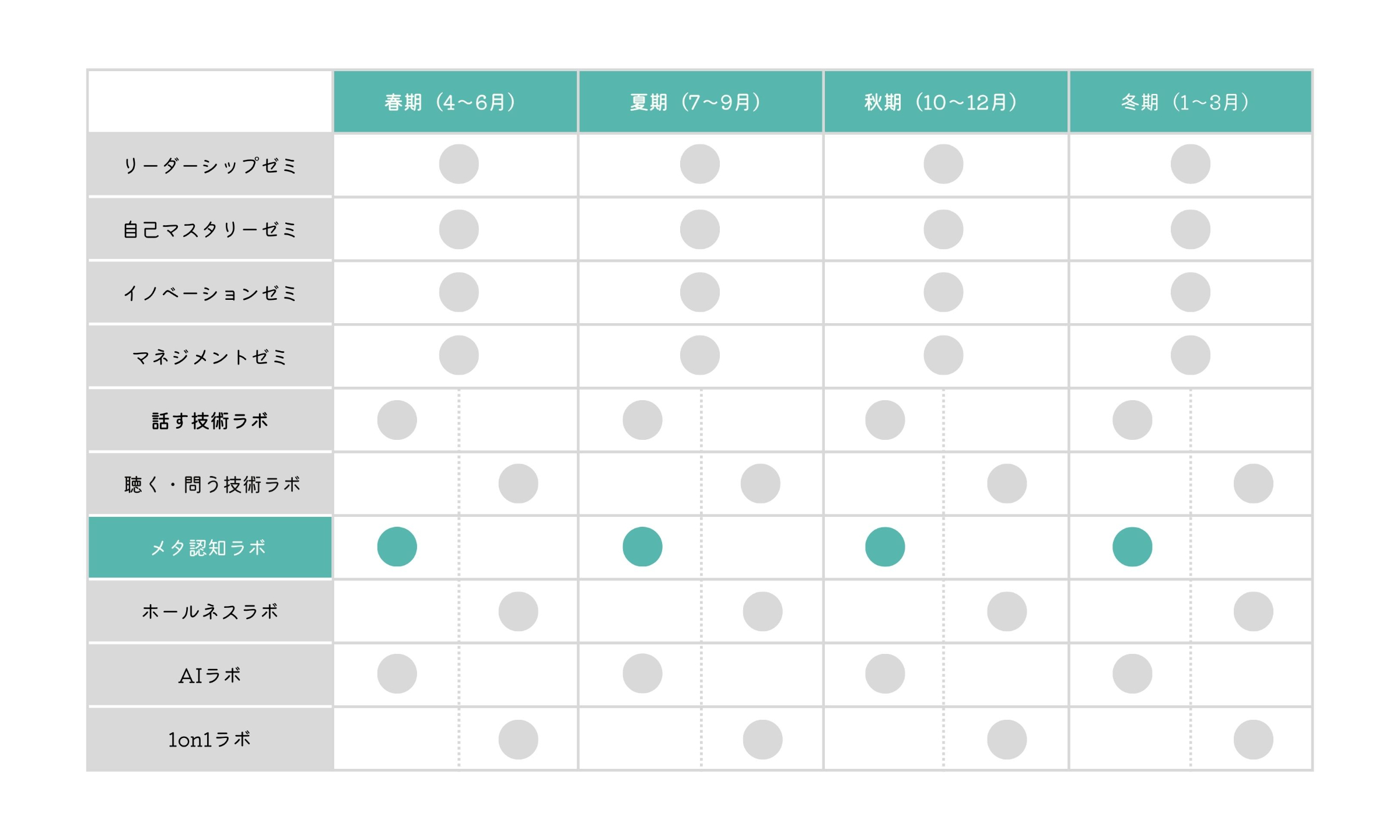Open the 秋期（10〜12月） header cell
Image resolution: width=1400 pixels, height=840 pixels.
click(x=946, y=102)
